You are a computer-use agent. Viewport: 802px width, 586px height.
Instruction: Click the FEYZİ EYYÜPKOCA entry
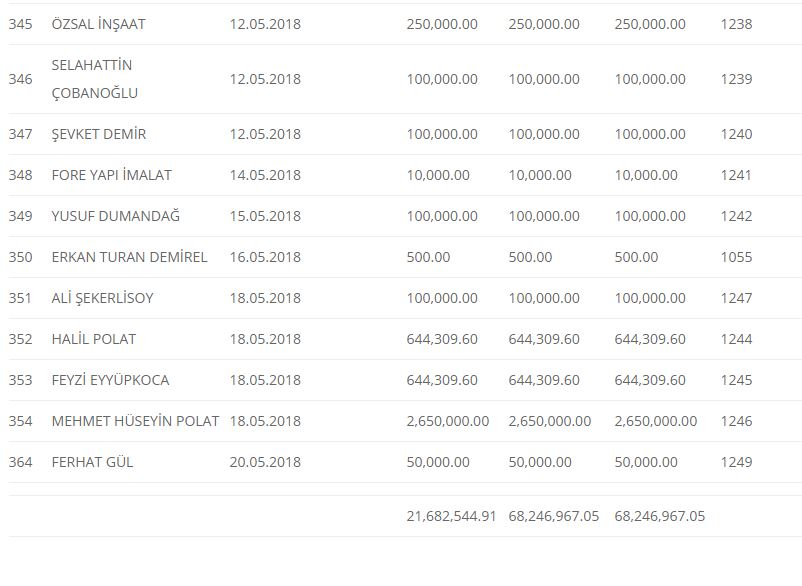110,380
